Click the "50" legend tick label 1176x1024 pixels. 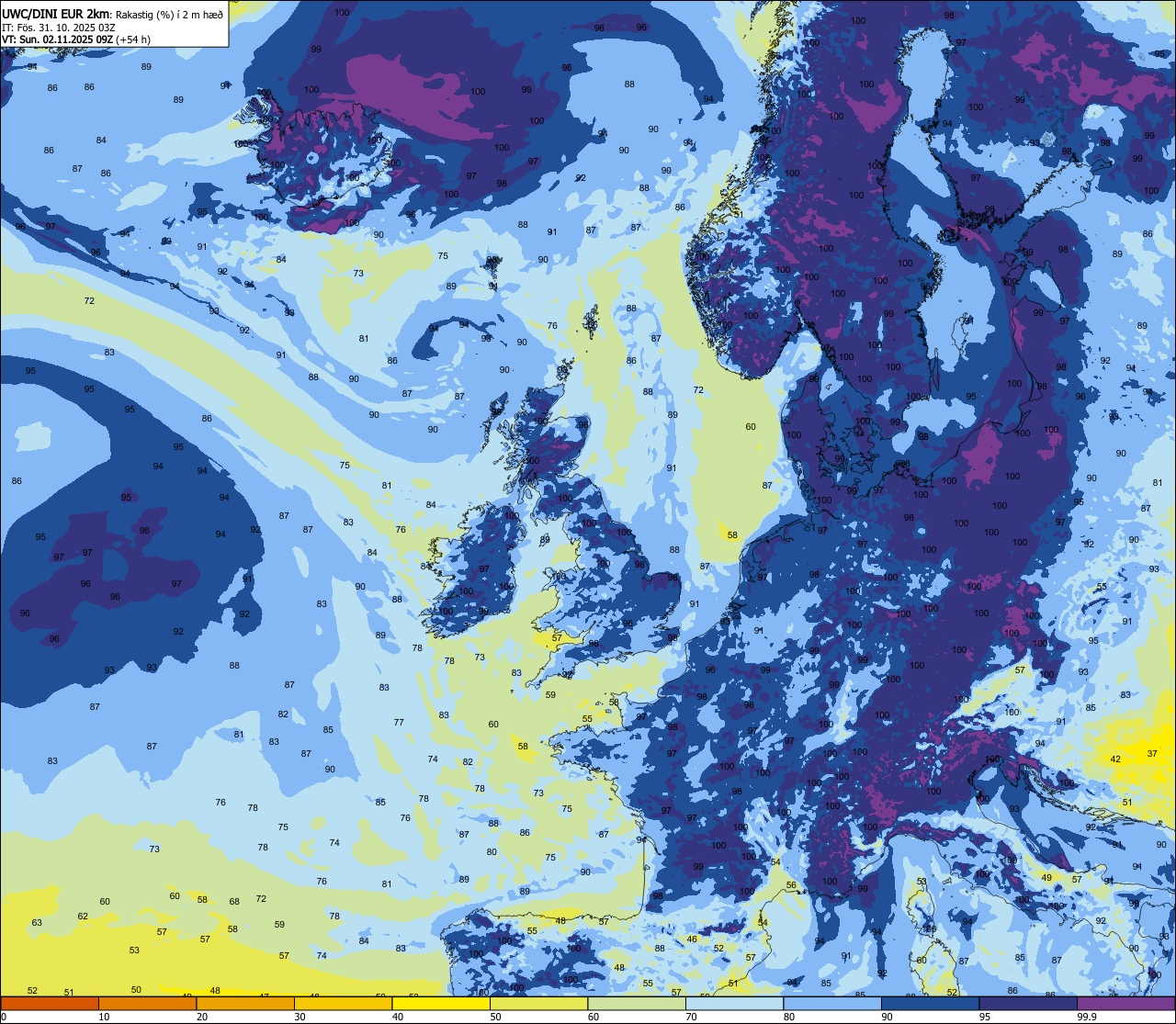[496, 1017]
